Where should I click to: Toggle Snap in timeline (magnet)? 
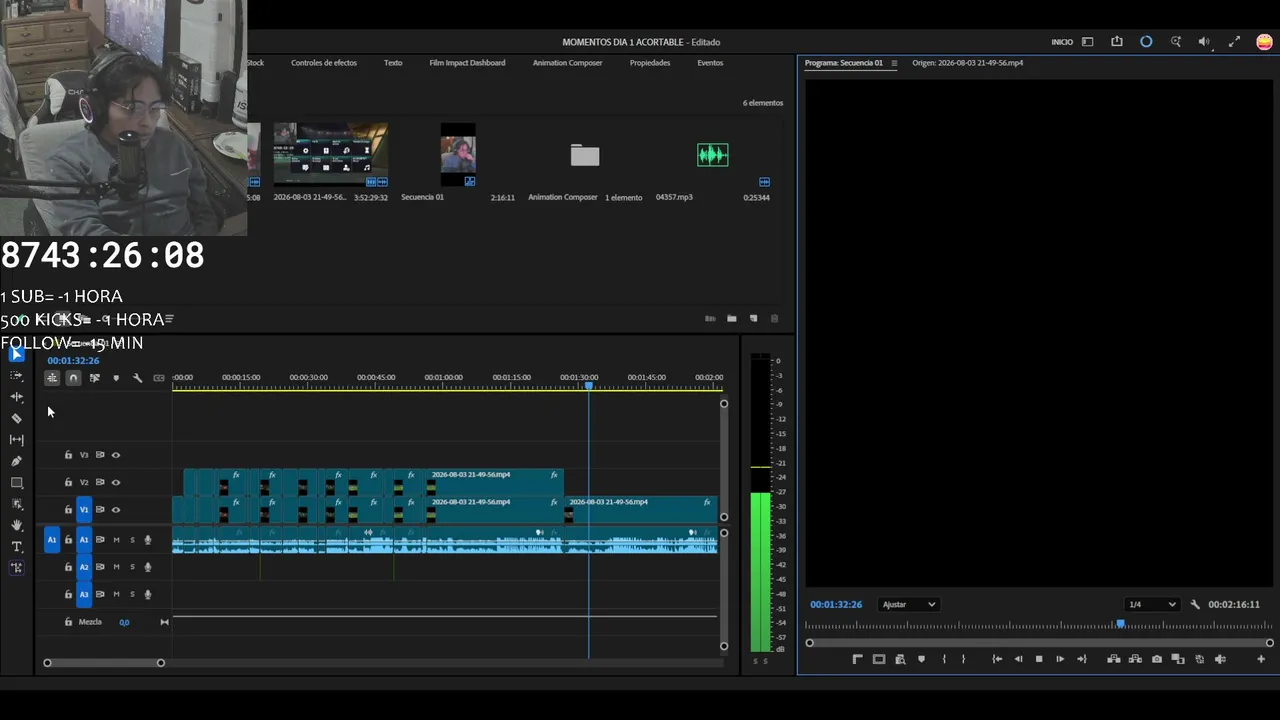click(x=73, y=378)
